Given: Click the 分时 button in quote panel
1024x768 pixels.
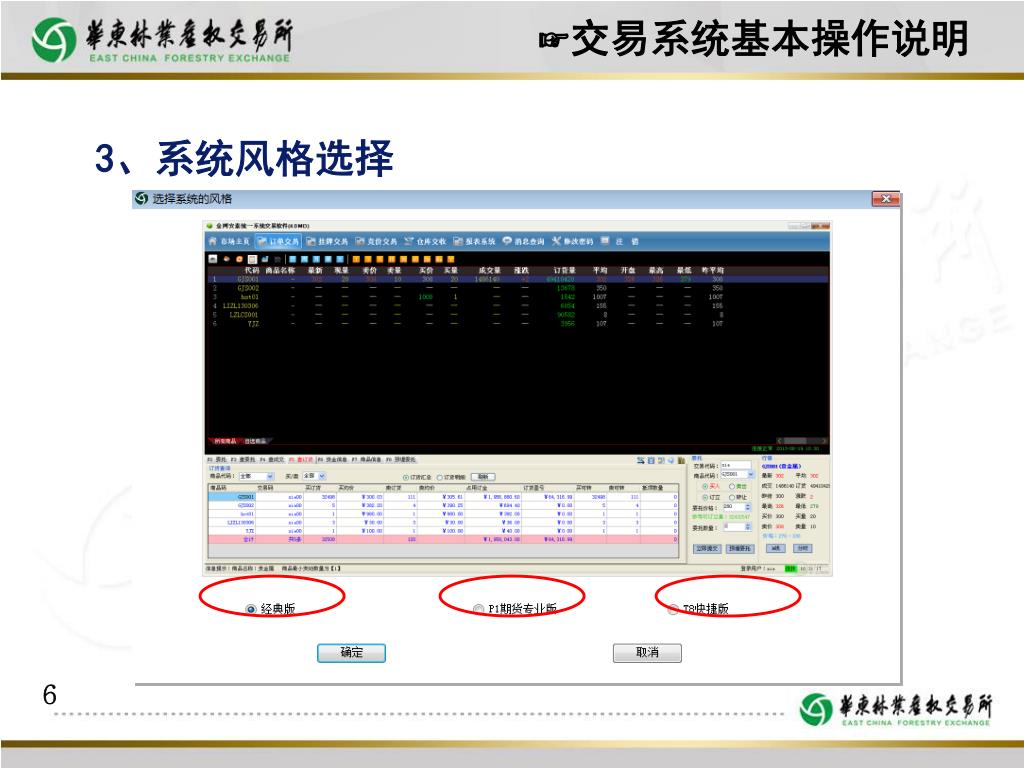Looking at the screenshot, I should tap(803, 549).
